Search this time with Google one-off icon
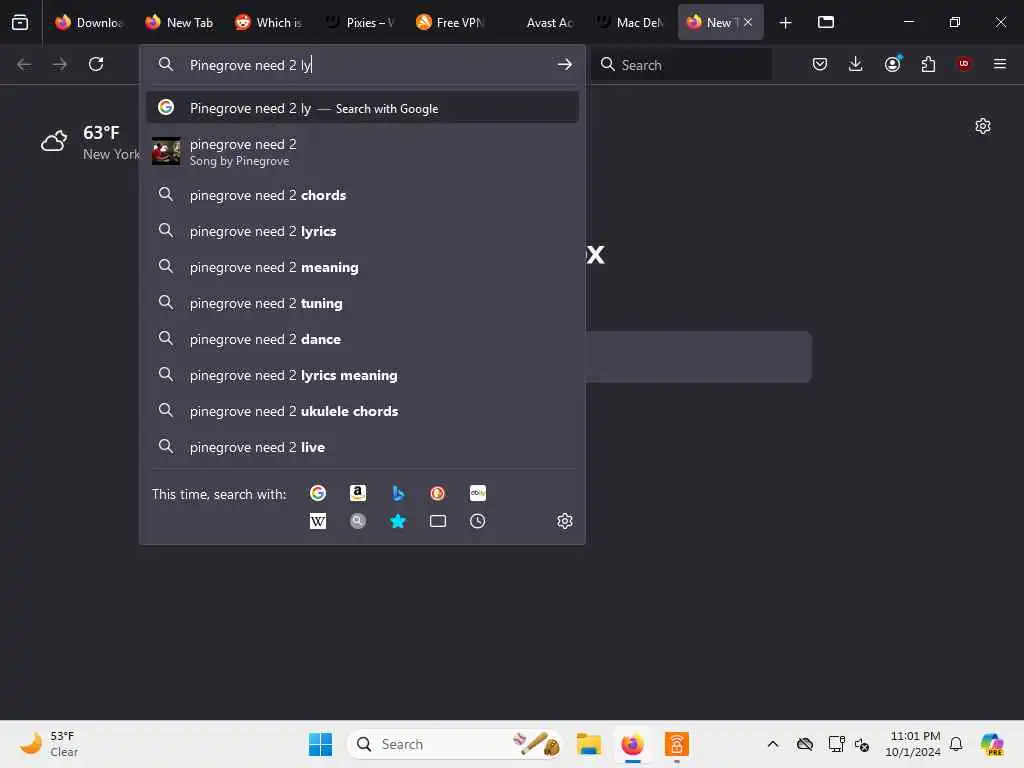 [x=318, y=493]
